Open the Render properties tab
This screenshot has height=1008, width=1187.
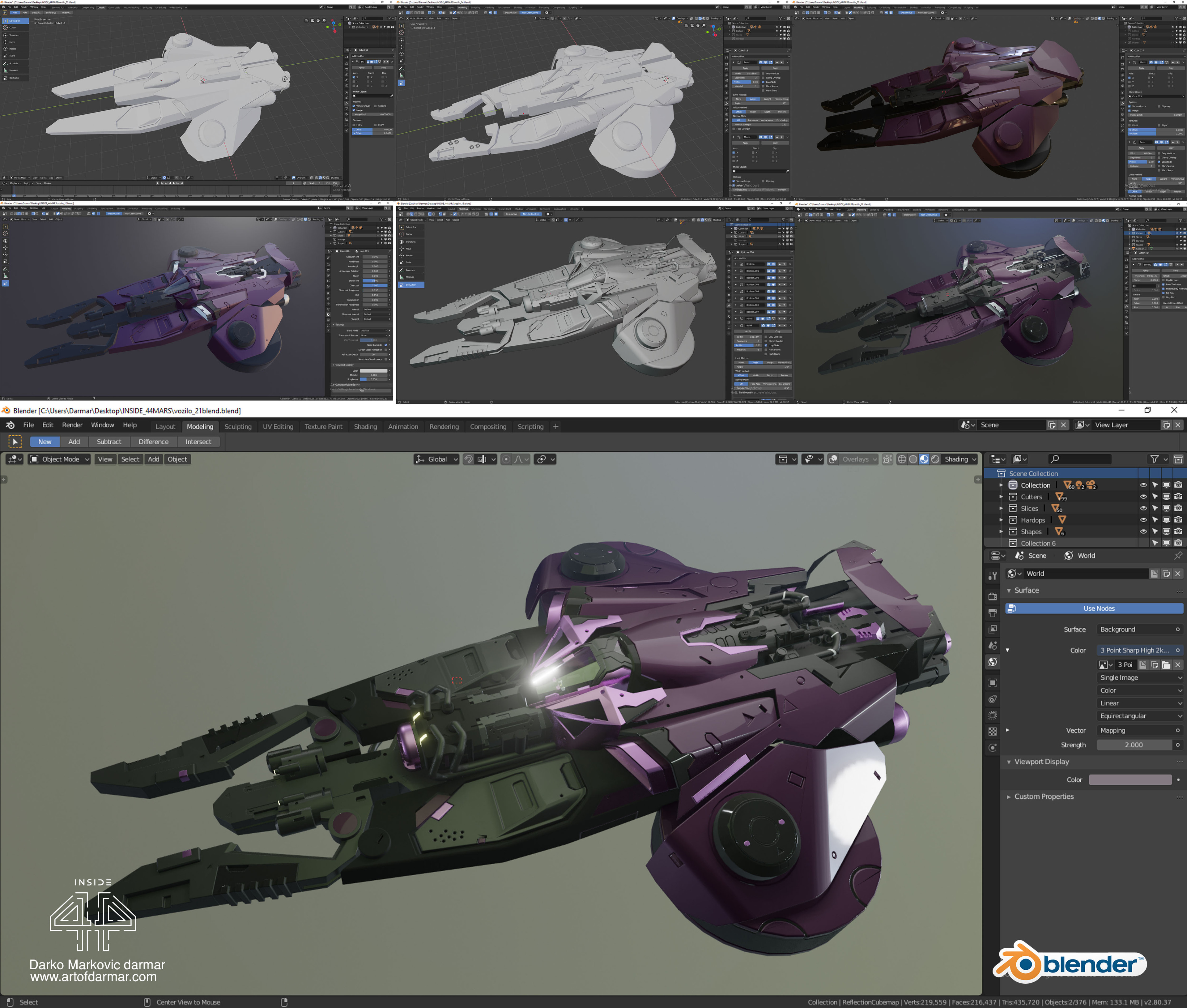pos(993,596)
